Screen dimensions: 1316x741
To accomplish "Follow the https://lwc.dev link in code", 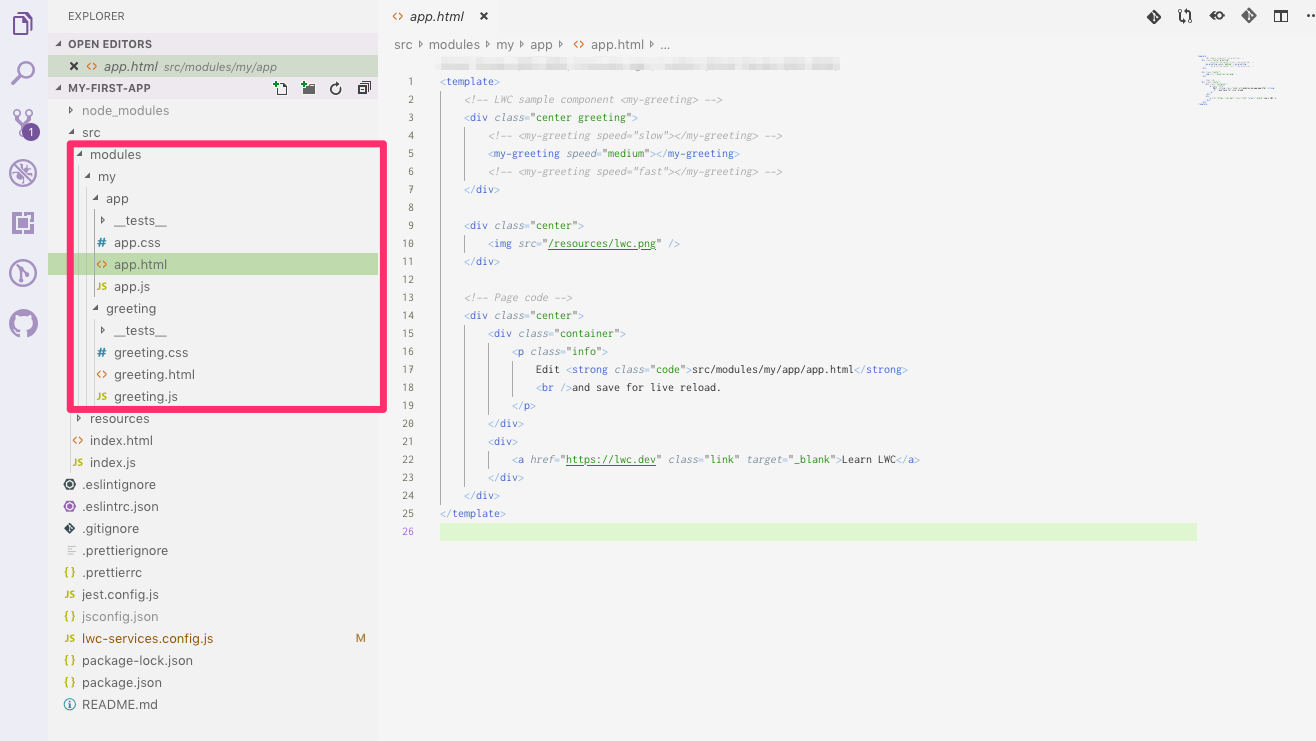I will pos(609,459).
